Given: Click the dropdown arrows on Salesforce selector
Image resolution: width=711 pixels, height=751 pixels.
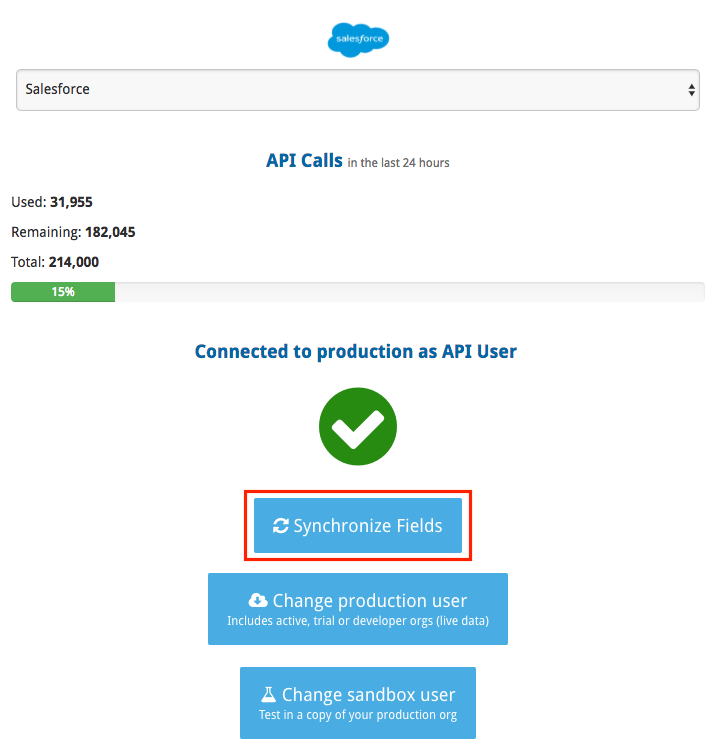Looking at the screenshot, I should pyautogui.click(x=691, y=90).
